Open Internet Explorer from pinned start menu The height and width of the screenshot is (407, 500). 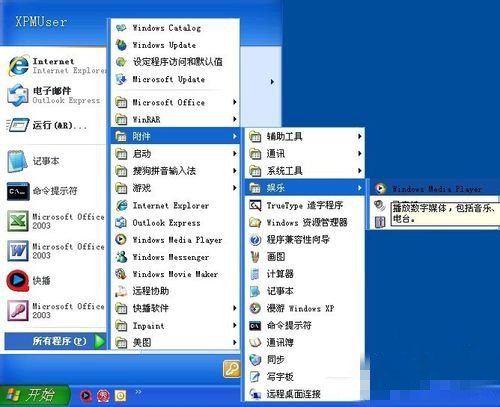(55, 66)
